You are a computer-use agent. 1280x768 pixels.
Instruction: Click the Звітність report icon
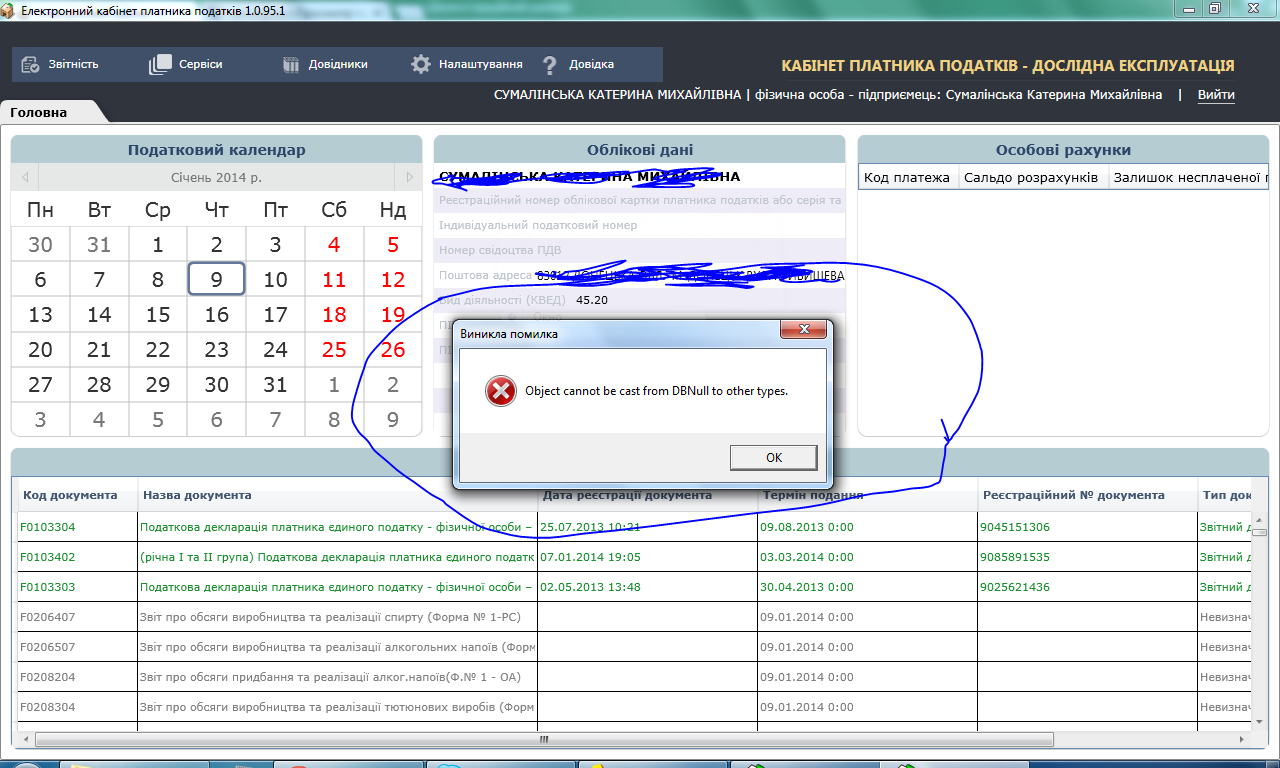point(30,64)
